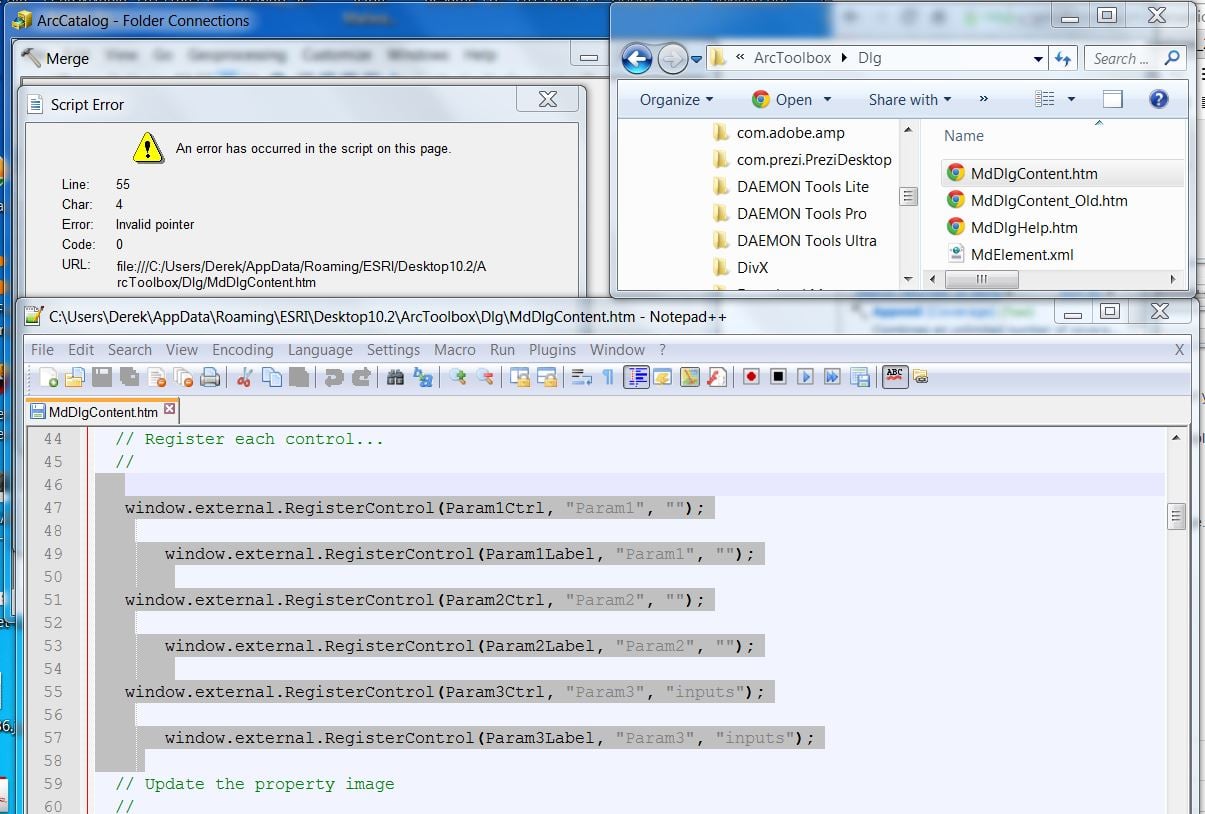Click the Change your view icon

coord(1045,99)
